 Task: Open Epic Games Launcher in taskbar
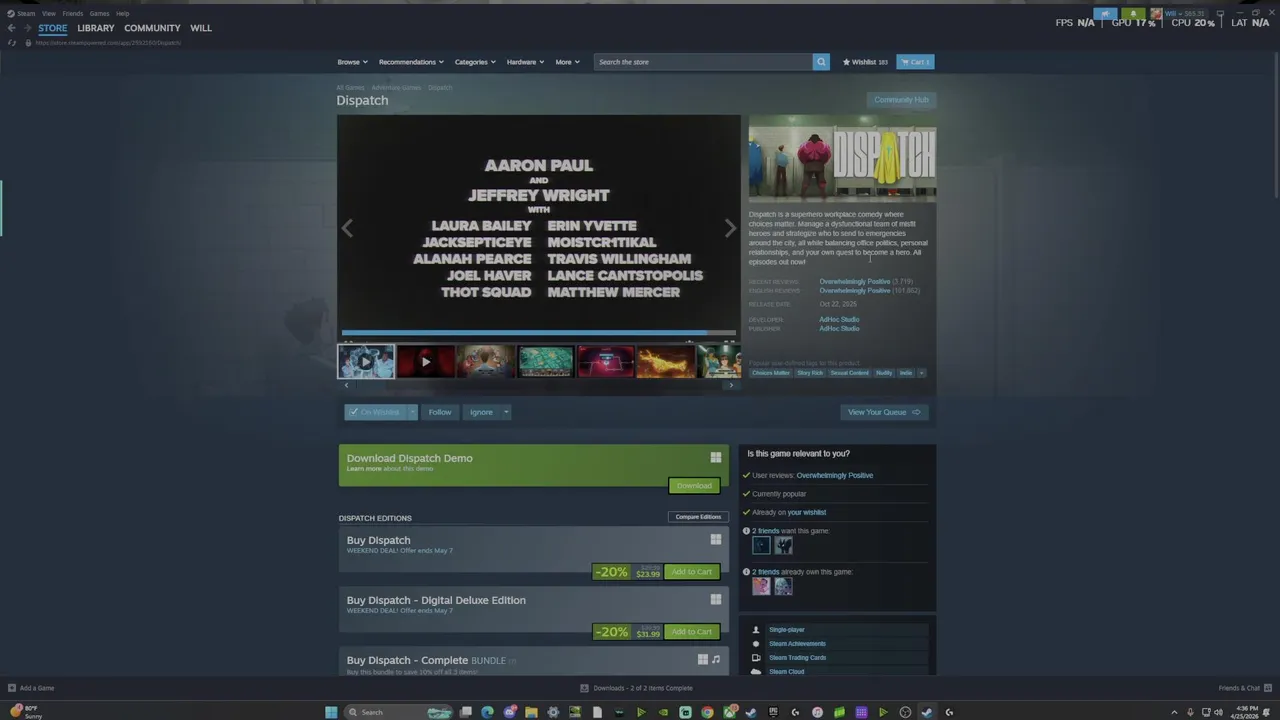coord(773,712)
